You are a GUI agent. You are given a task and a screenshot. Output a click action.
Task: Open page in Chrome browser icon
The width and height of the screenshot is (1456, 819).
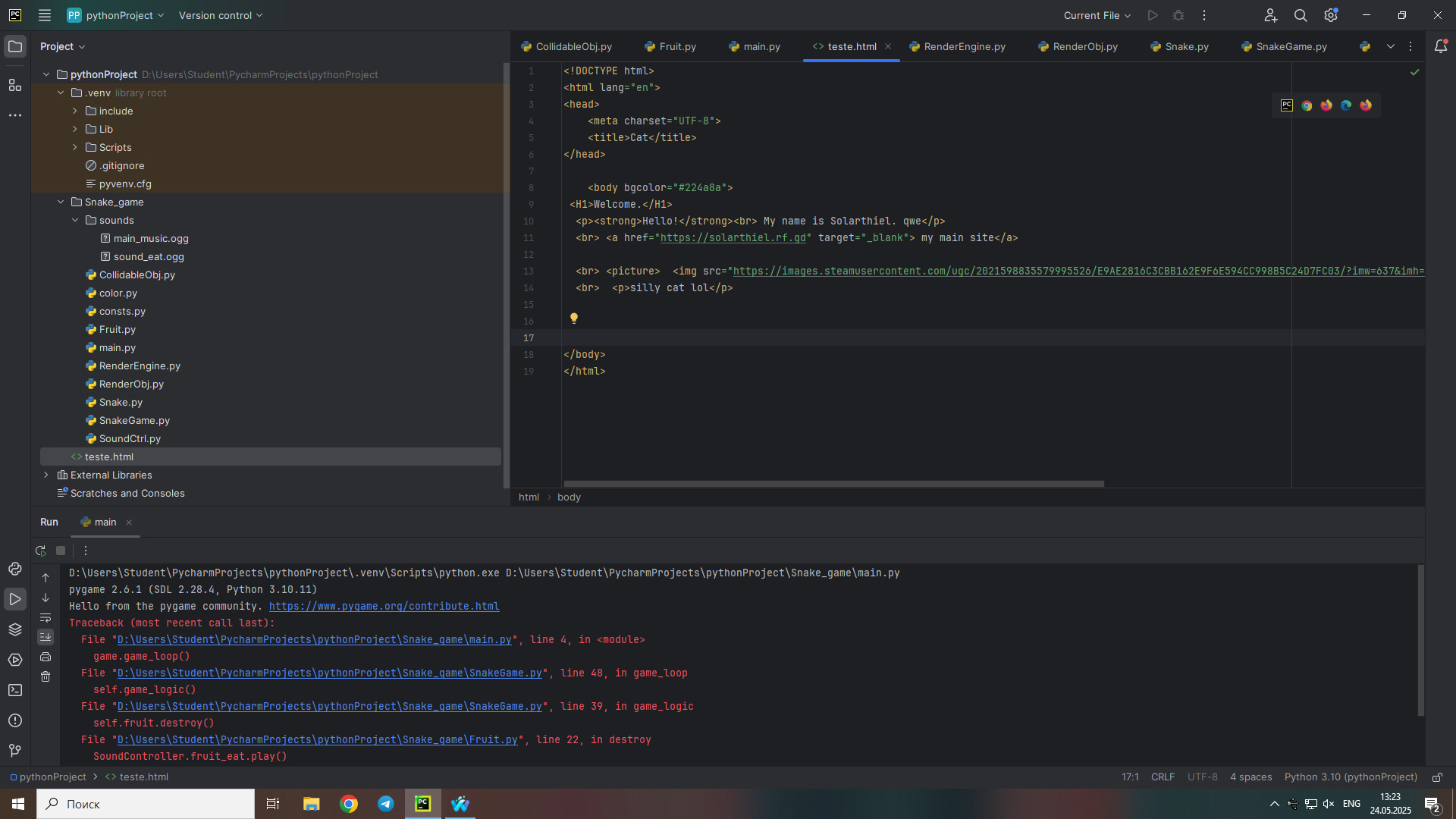click(x=1307, y=105)
